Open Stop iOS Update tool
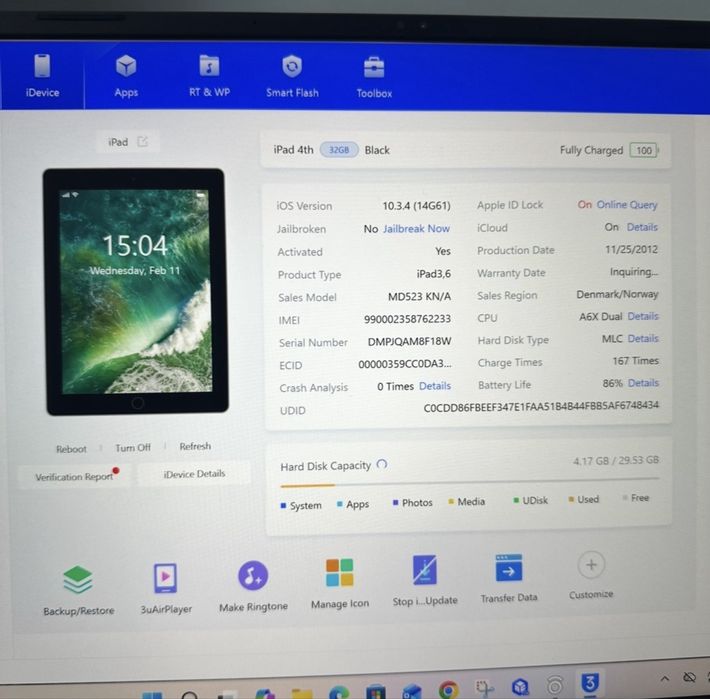Image resolution: width=710 pixels, height=699 pixels. (425, 581)
